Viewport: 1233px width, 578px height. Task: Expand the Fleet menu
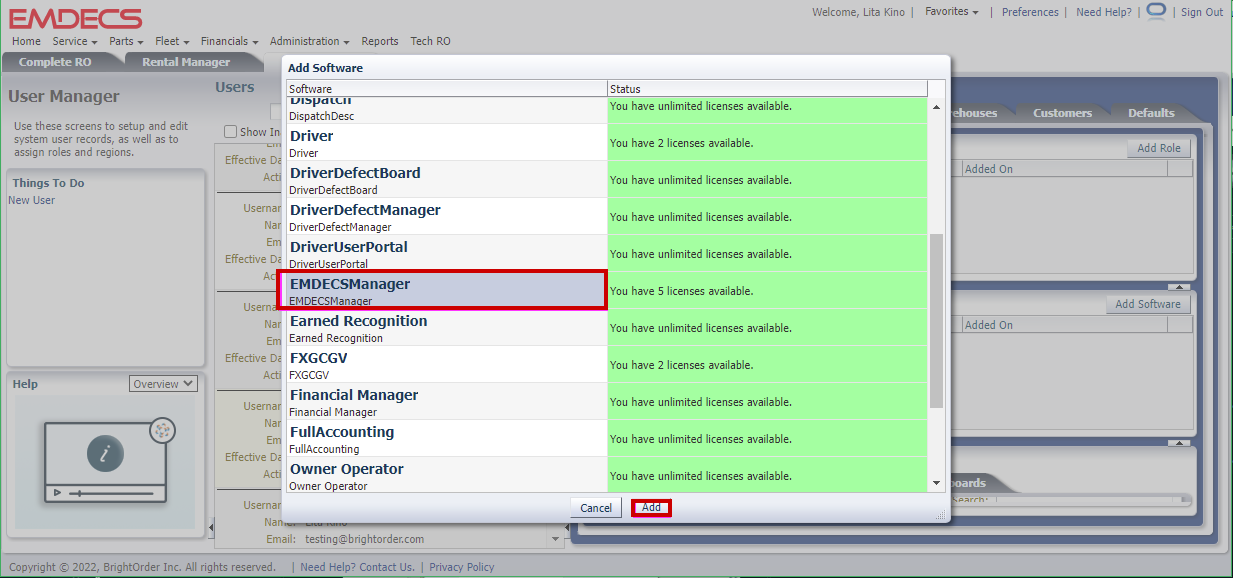[172, 41]
